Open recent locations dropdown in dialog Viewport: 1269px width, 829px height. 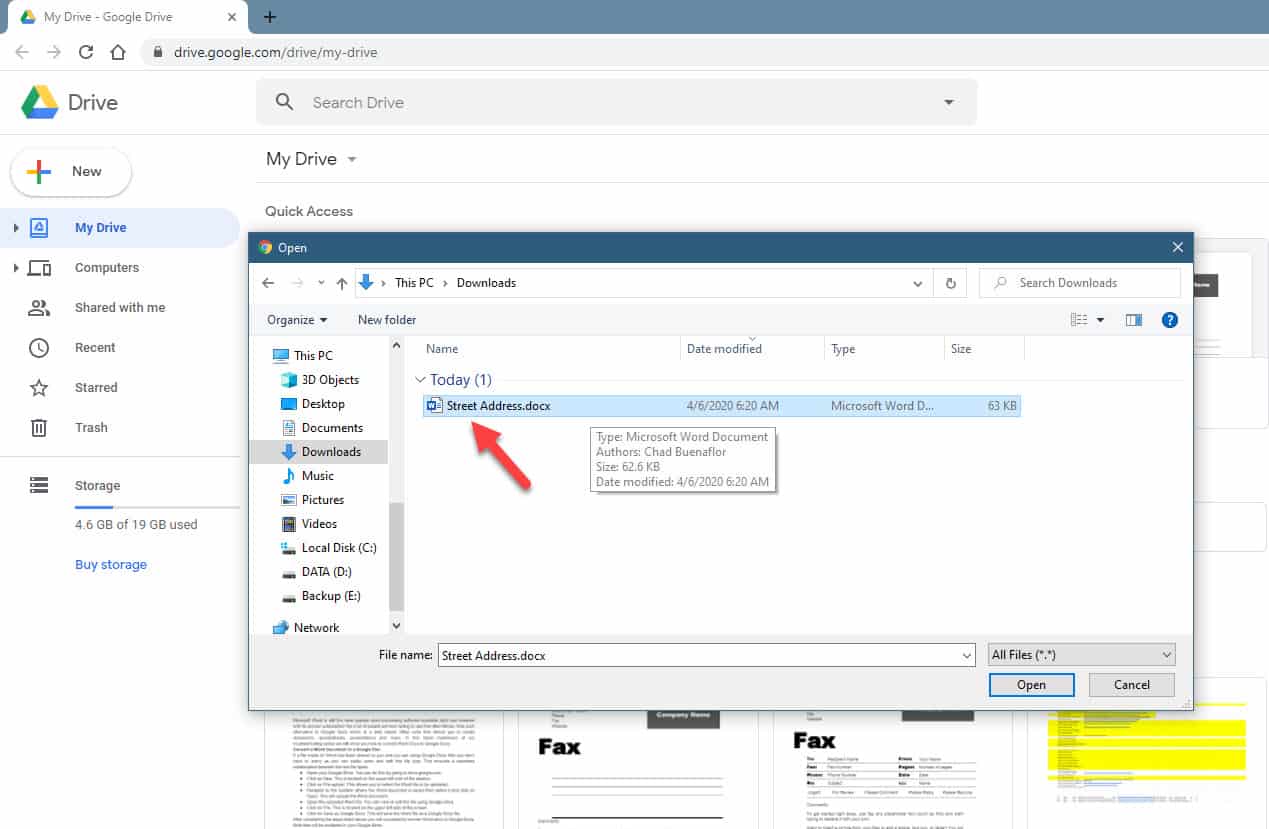point(320,284)
